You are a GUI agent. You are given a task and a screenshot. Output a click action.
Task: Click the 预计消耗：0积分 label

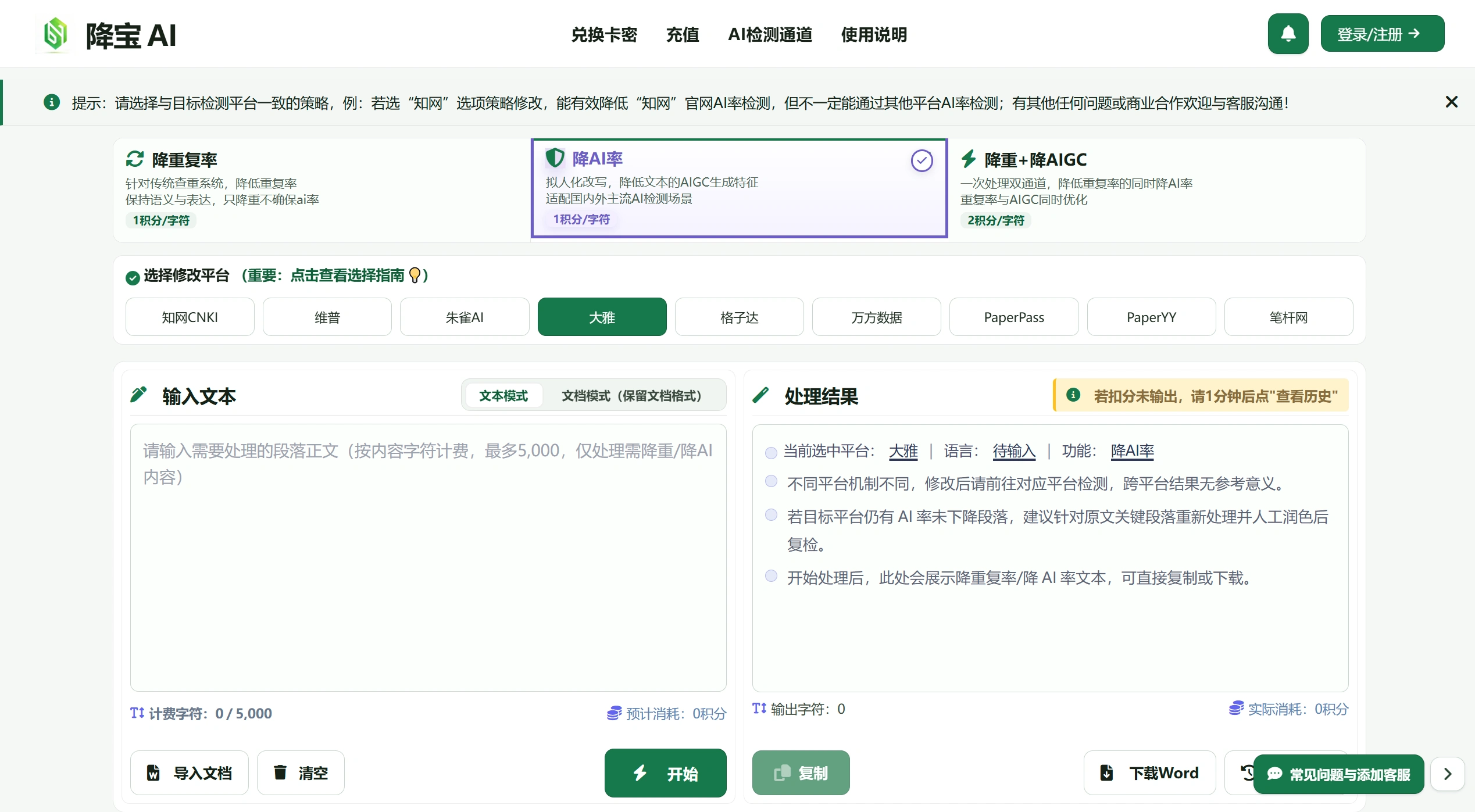point(676,714)
